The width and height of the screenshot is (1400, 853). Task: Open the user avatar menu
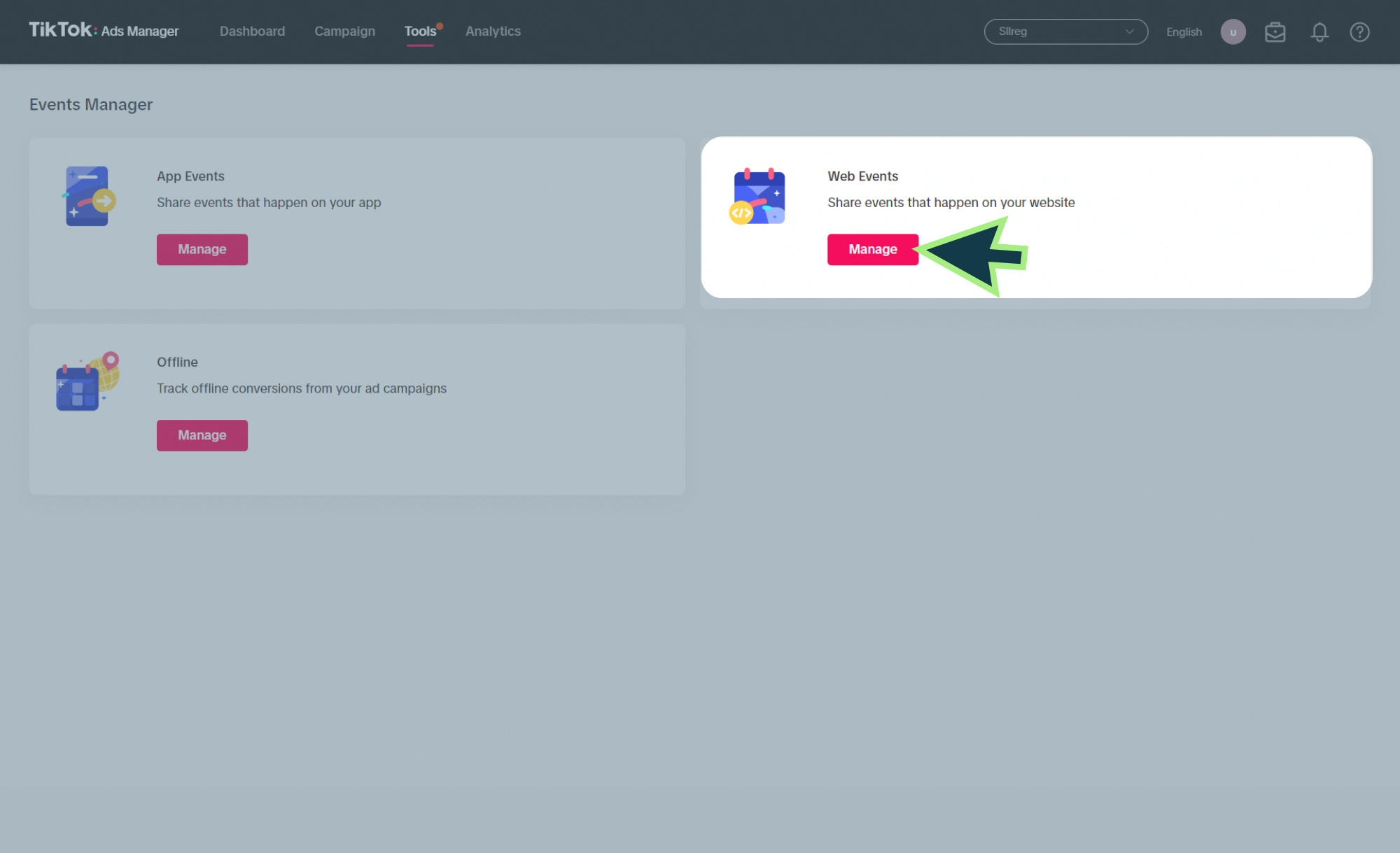(x=1233, y=32)
